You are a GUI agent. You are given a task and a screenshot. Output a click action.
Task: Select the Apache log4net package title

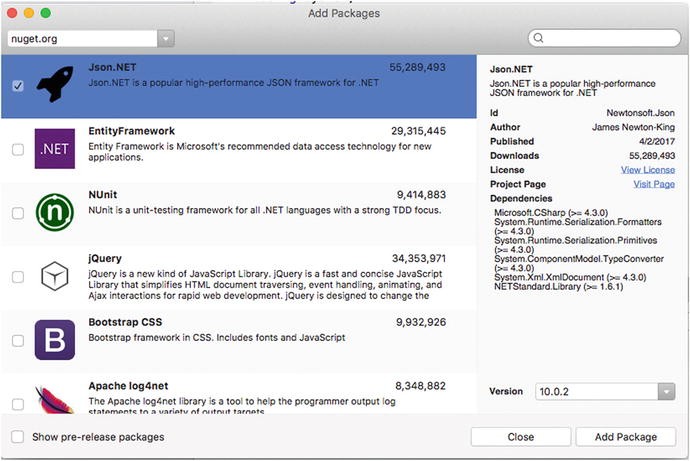[x=128, y=386]
